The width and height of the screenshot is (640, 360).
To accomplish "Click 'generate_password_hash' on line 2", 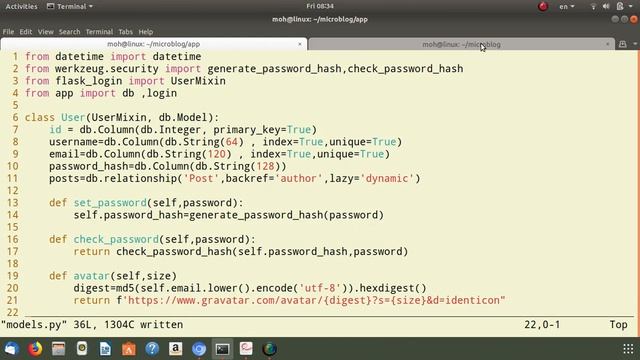I will pos(274,69).
